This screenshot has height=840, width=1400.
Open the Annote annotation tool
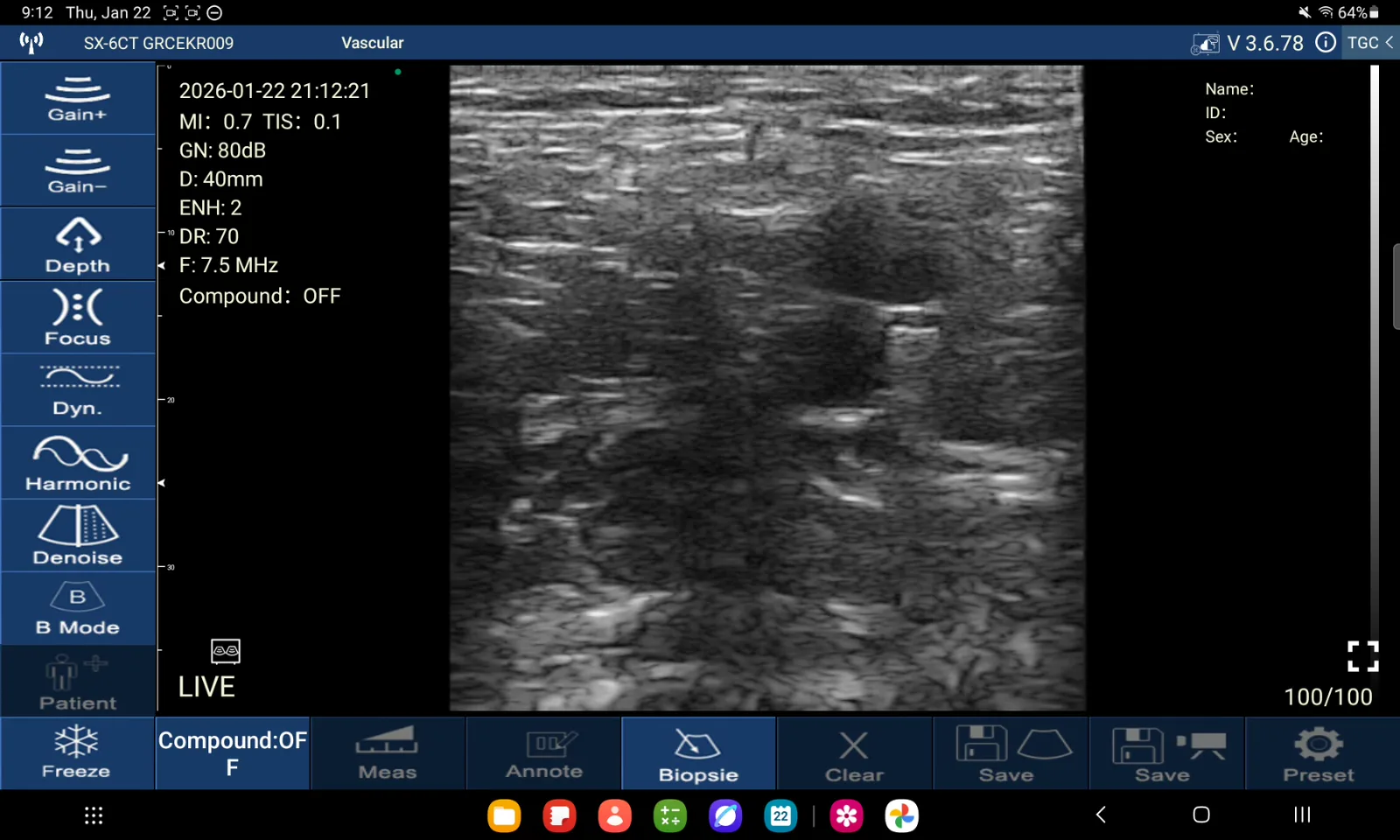(x=543, y=753)
